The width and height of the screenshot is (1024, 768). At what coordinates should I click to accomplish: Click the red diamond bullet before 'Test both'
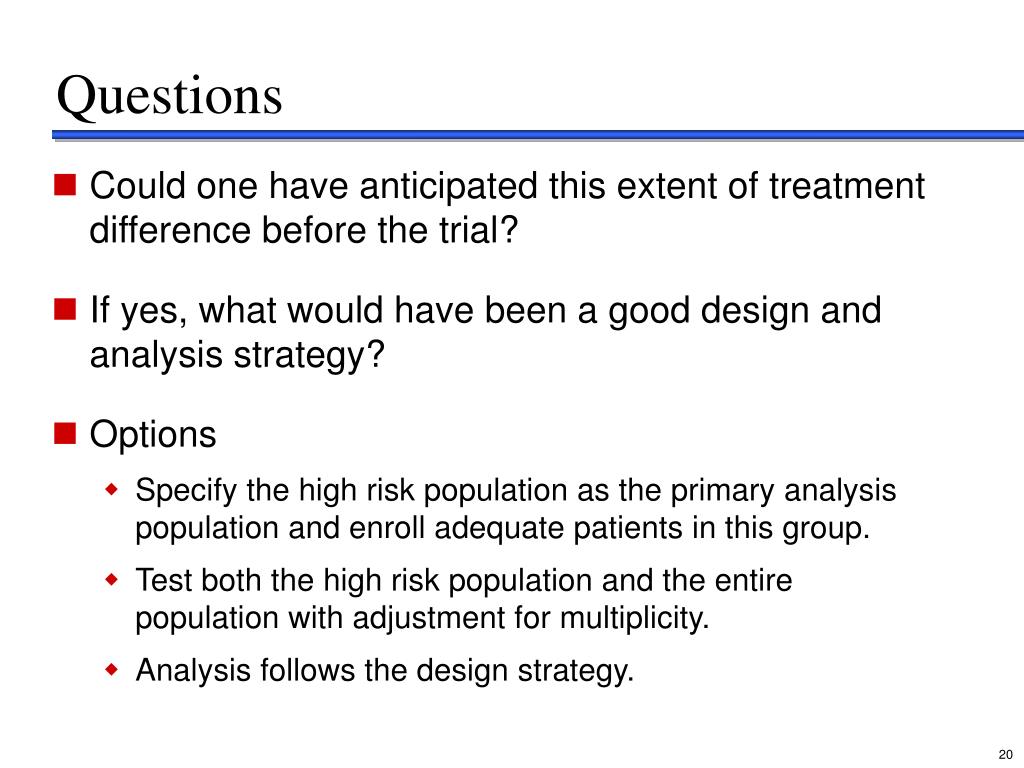click(x=112, y=579)
